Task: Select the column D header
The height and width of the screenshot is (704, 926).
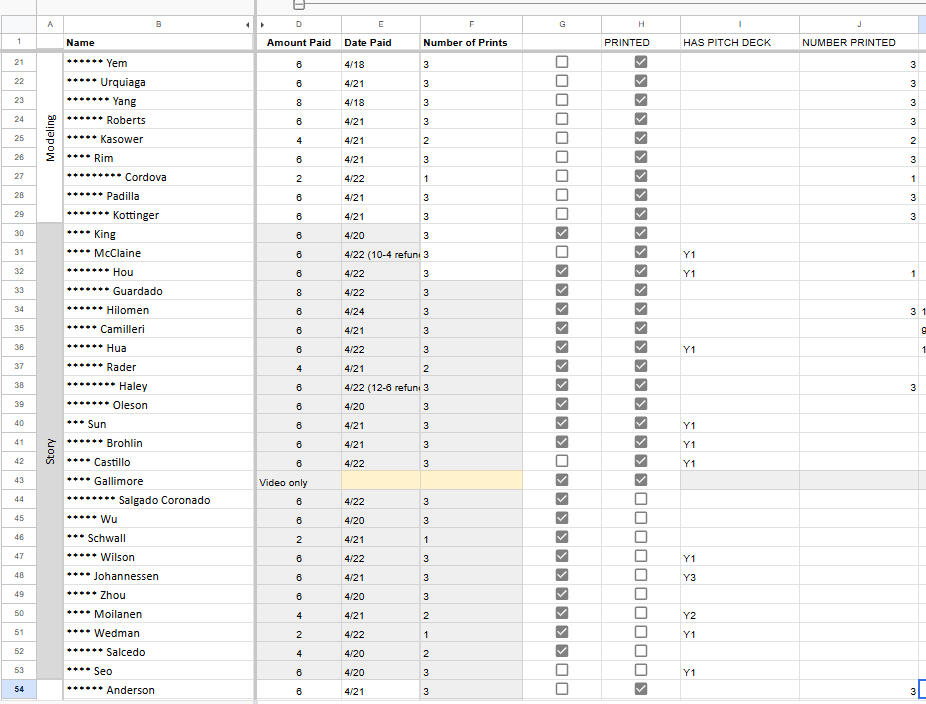Action: 299,24
